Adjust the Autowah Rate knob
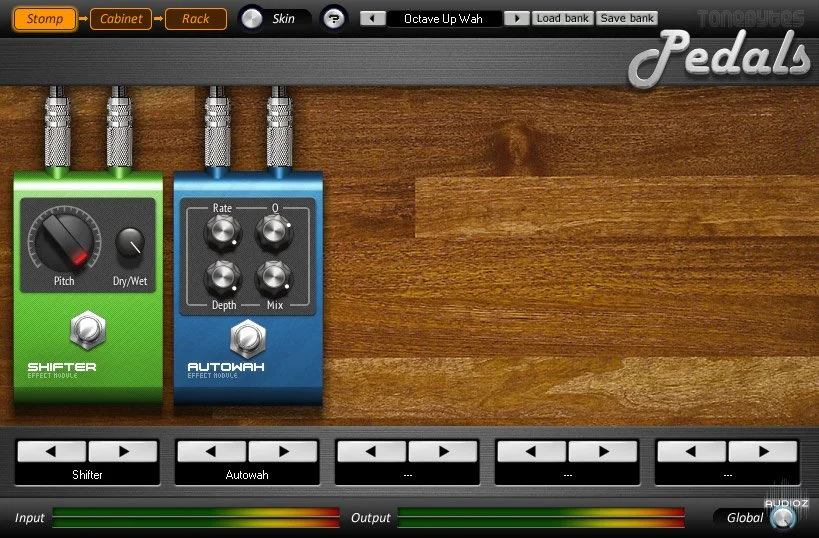 pos(223,232)
